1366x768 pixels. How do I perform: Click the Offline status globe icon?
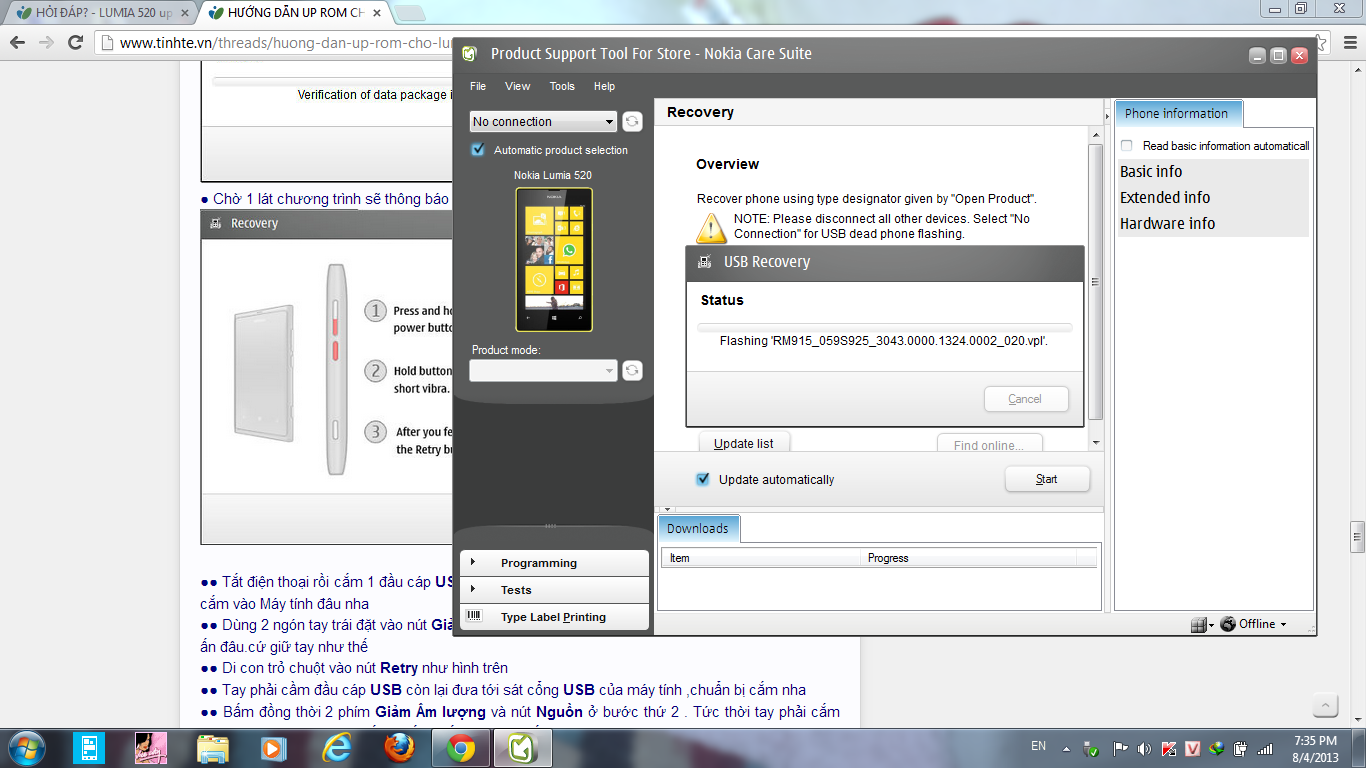(x=1228, y=624)
